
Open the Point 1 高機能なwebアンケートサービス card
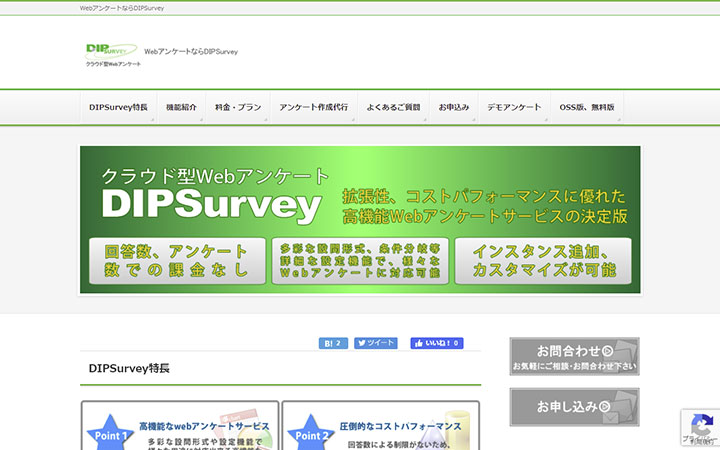click(x=180, y=426)
